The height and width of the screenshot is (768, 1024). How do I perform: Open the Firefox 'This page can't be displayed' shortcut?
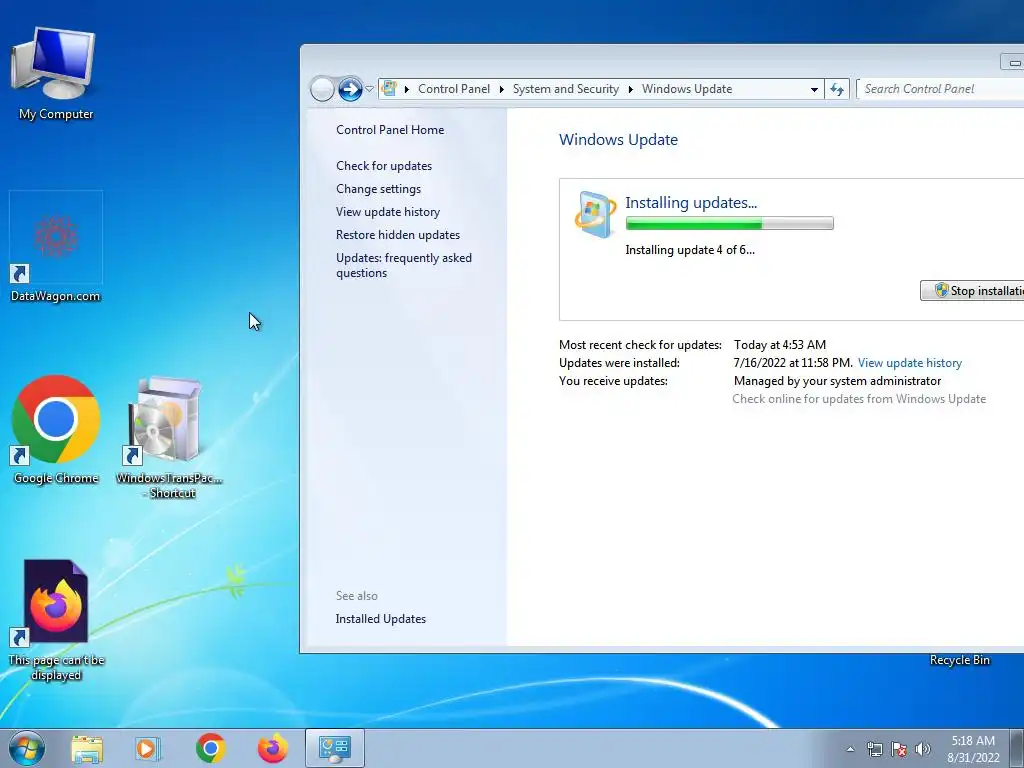(56, 620)
